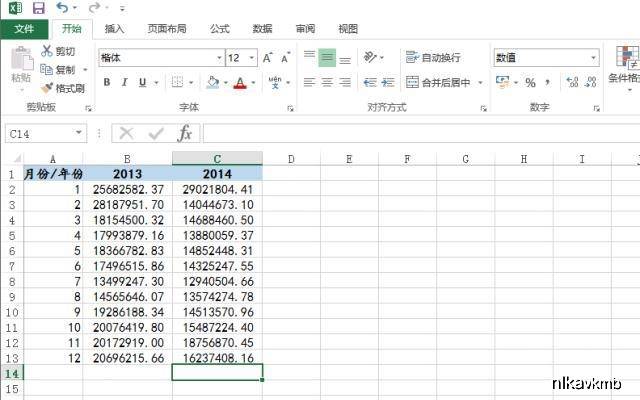
Task: Click the Save icon in quick access toolbar
Action: (39, 8)
